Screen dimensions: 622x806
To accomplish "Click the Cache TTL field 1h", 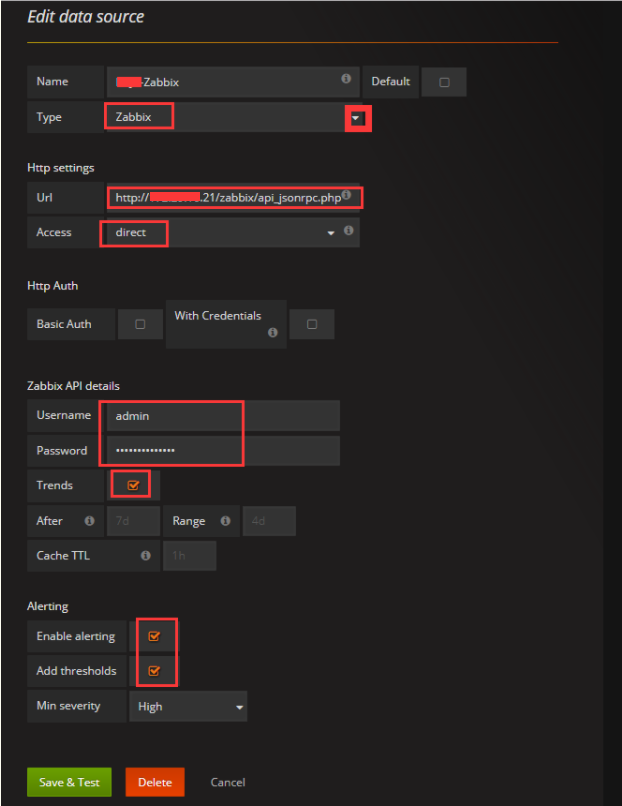I will tap(189, 556).
